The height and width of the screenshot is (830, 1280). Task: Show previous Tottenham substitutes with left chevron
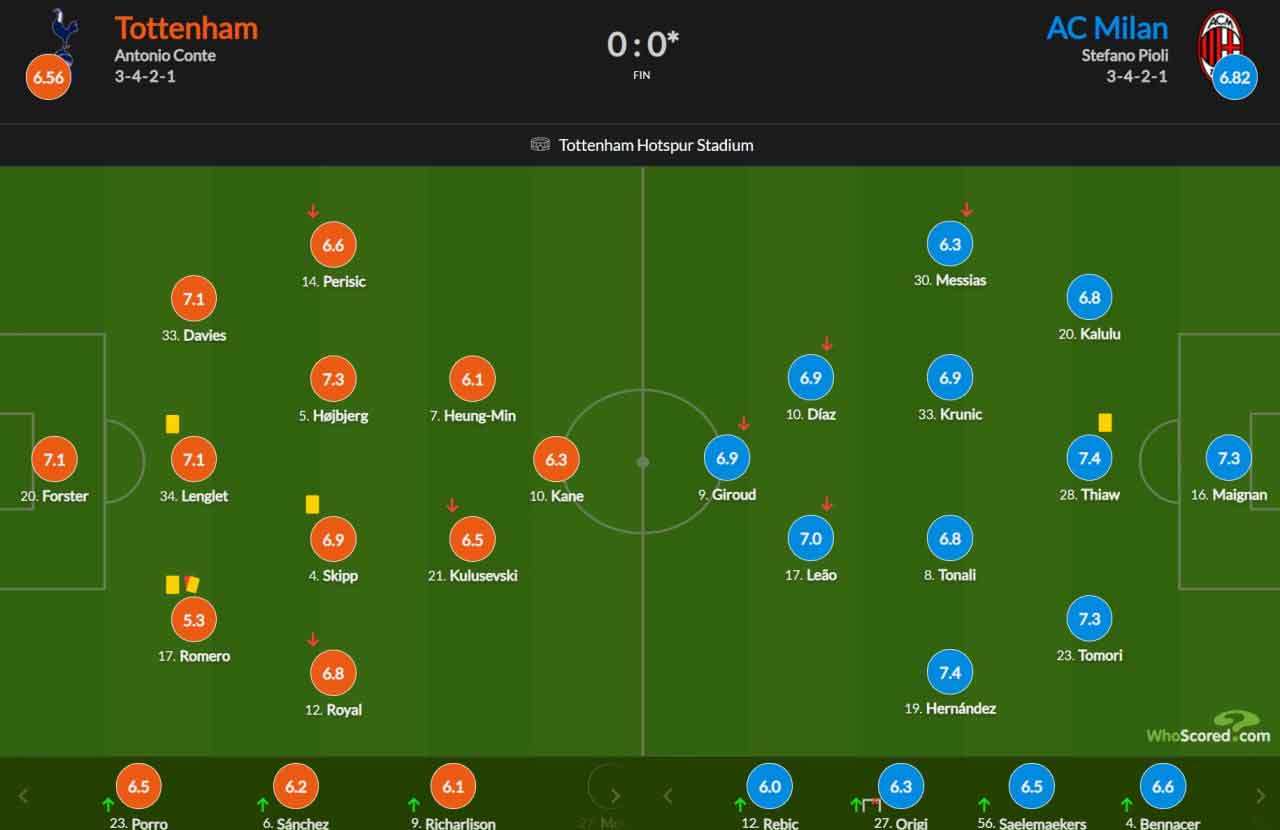24,796
